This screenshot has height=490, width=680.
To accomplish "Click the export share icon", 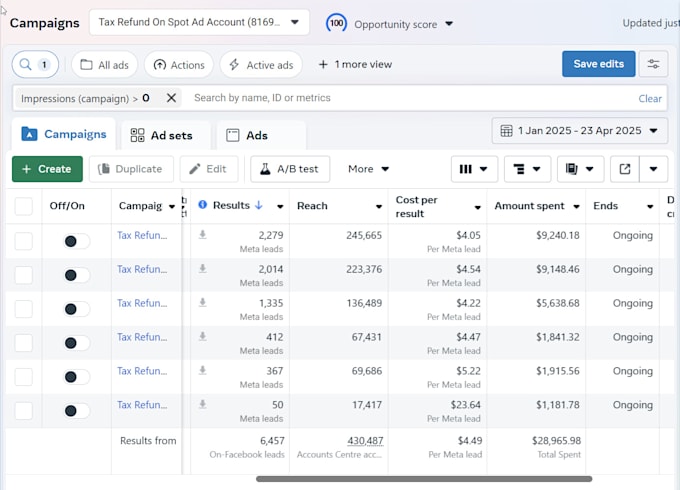I will 624,169.
